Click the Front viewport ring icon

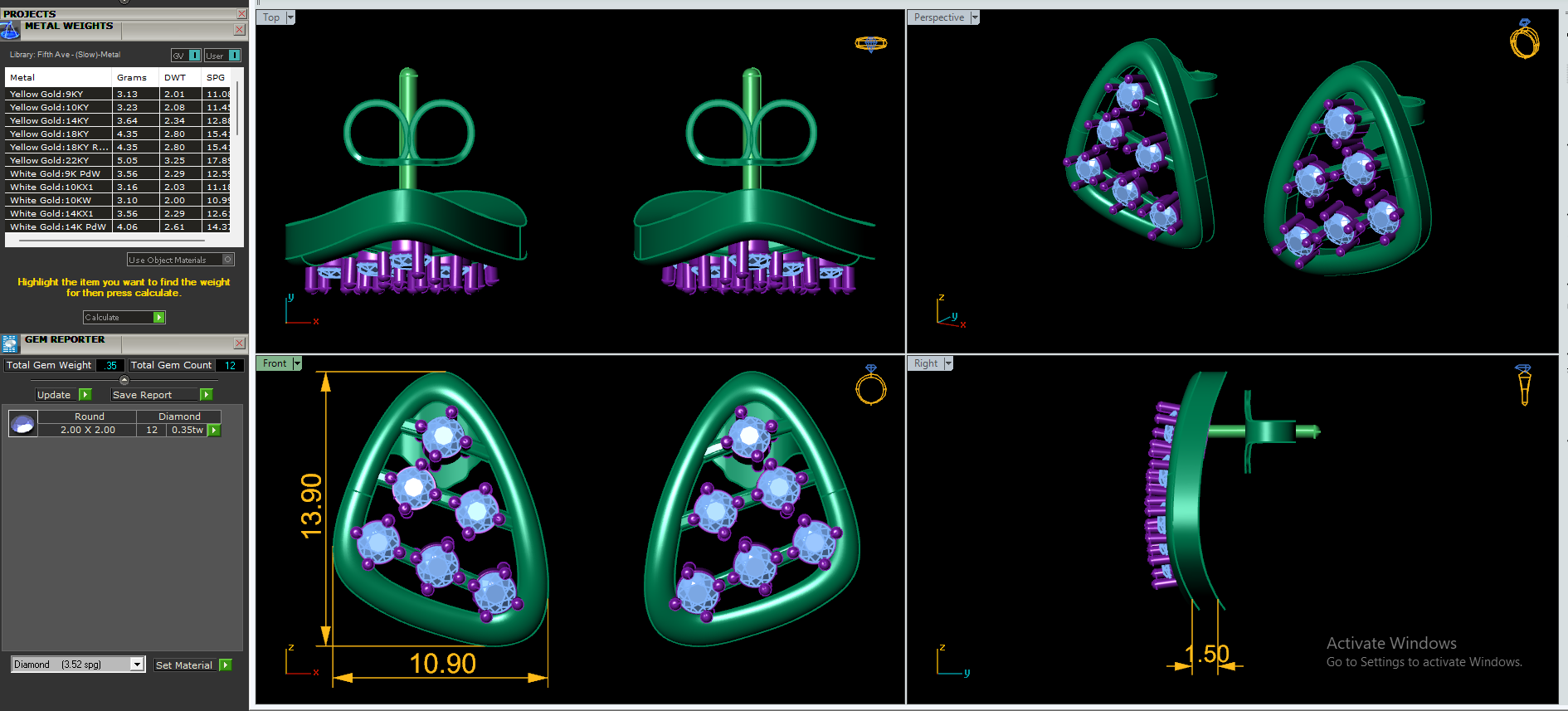pyautogui.click(x=870, y=384)
